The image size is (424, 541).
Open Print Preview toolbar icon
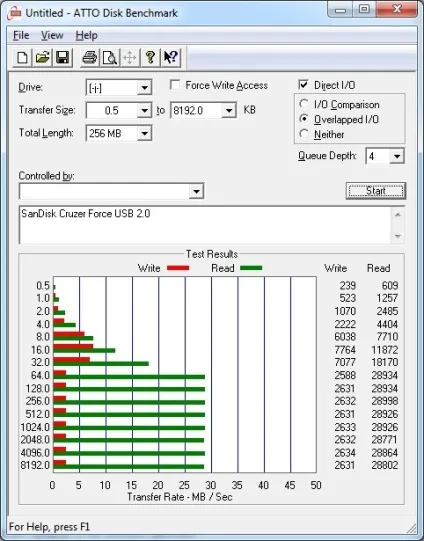(110, 57)
